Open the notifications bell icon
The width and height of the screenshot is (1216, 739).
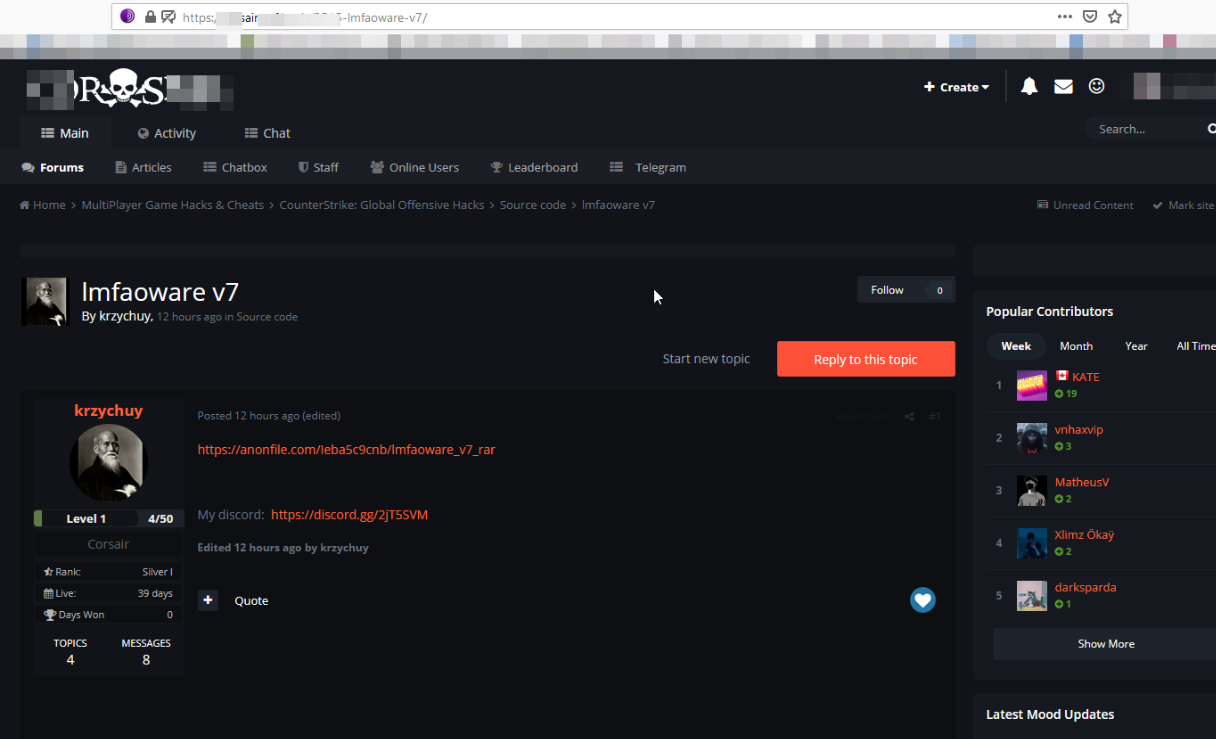pos(1029,87)
